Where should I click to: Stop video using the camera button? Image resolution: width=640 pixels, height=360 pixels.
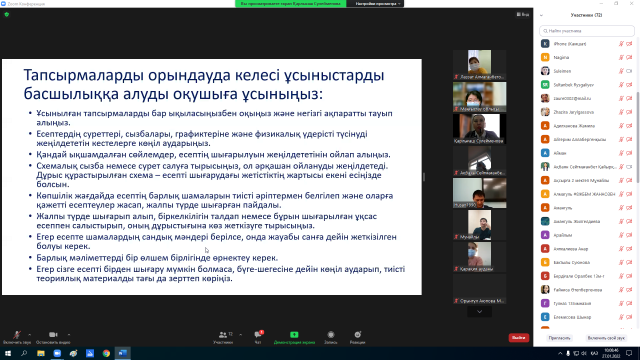tap(53, 337)
